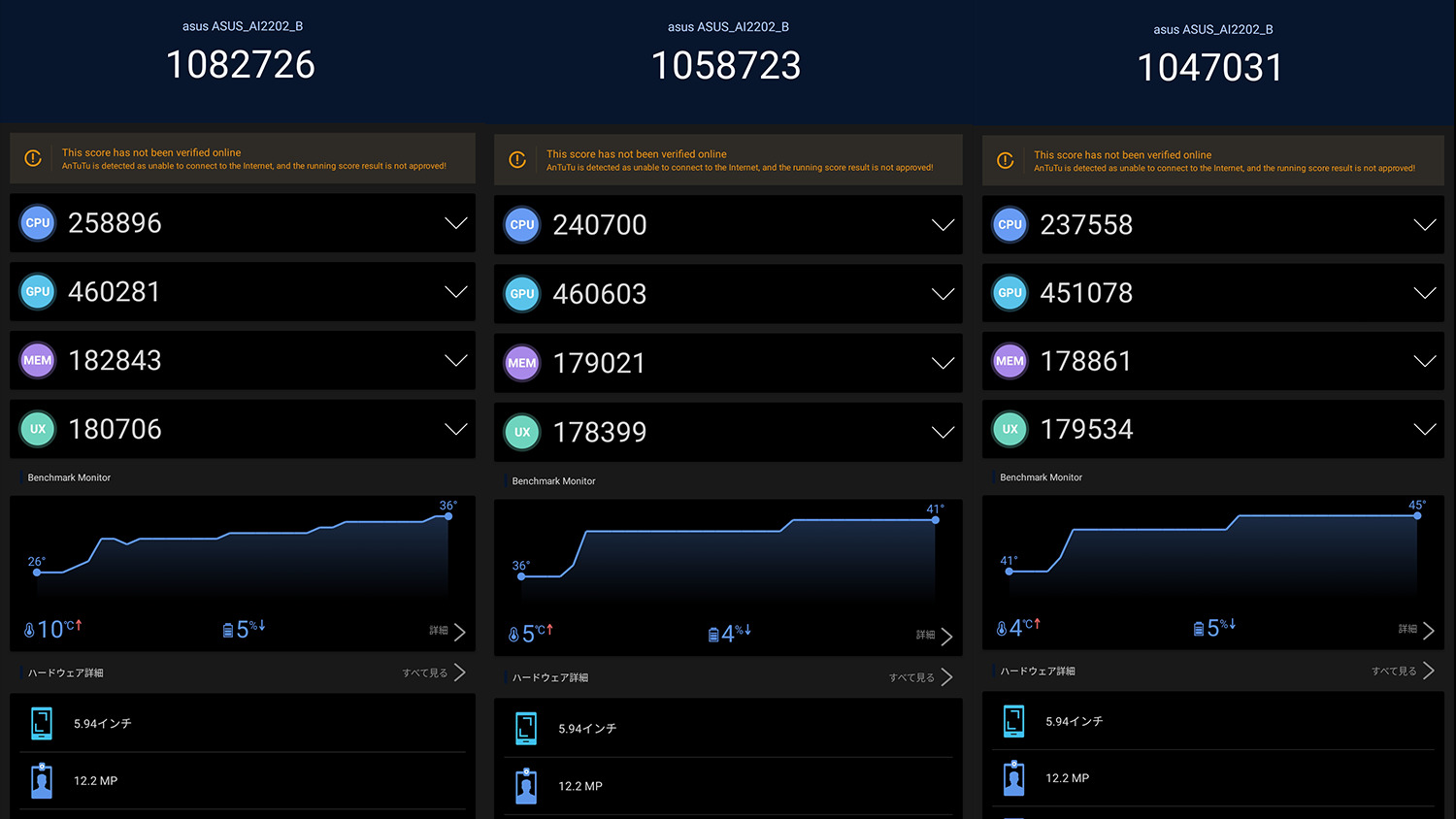The image size is (1456, 819).
Task: Click the GPU icon beside score 460603
Action: coord(522,294)
